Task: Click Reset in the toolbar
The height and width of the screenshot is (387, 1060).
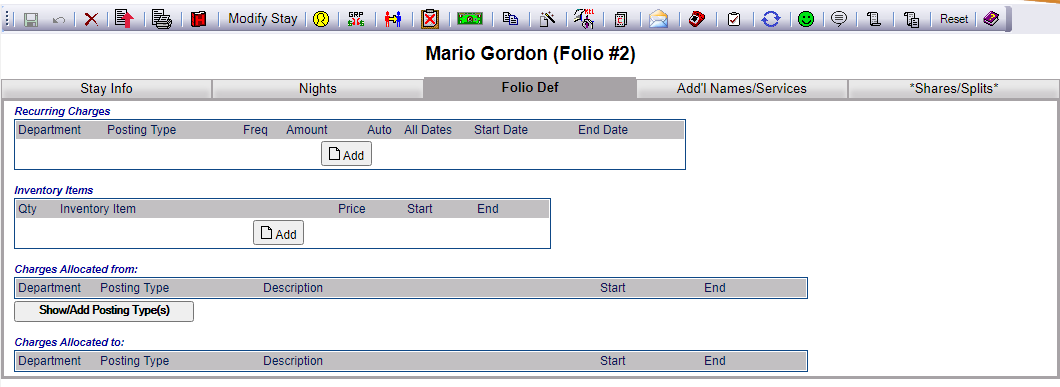Action: [x=954, y=19]
